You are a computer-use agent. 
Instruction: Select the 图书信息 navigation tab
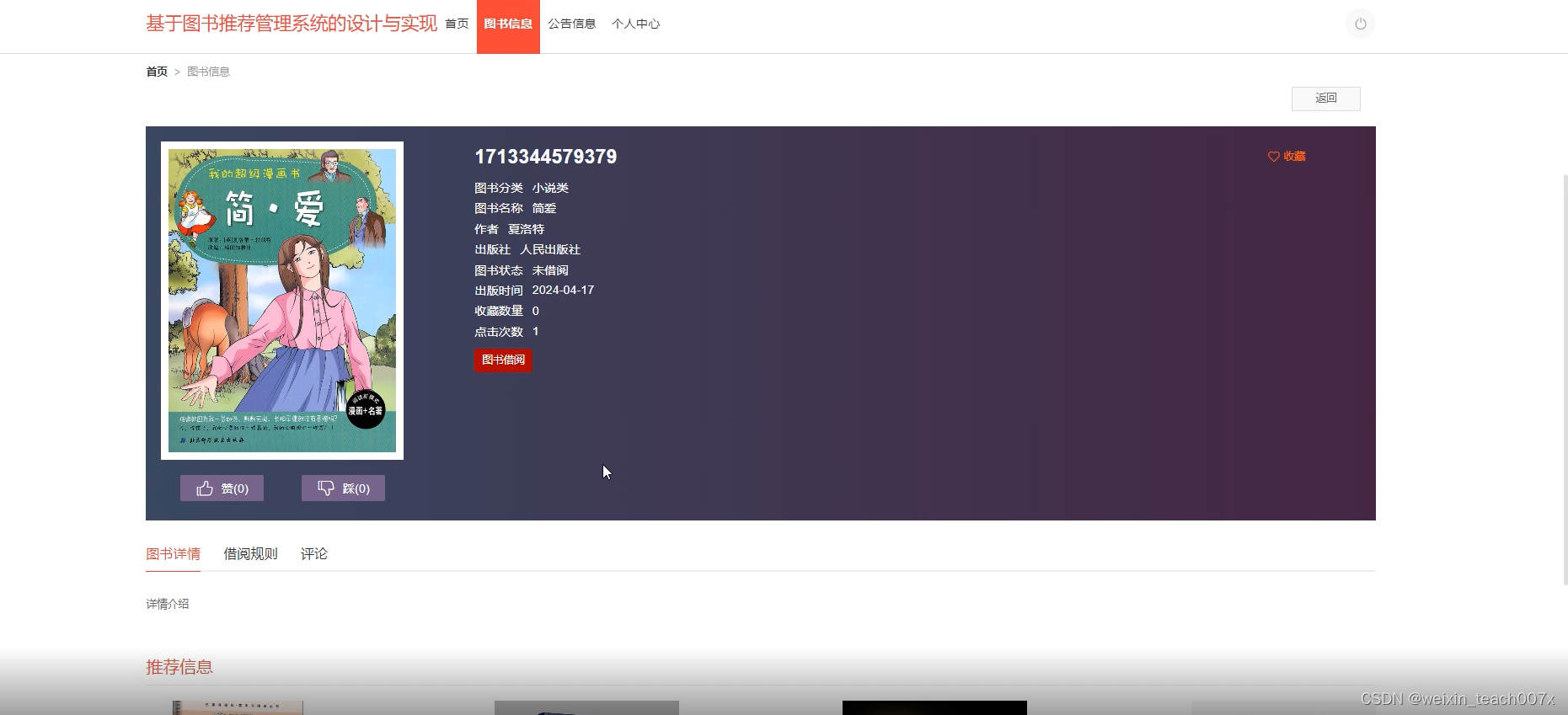pos(508,26)
